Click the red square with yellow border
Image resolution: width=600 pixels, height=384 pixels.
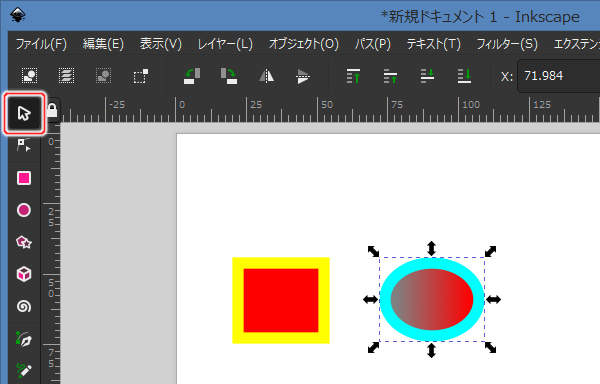(x=281, y=300)
